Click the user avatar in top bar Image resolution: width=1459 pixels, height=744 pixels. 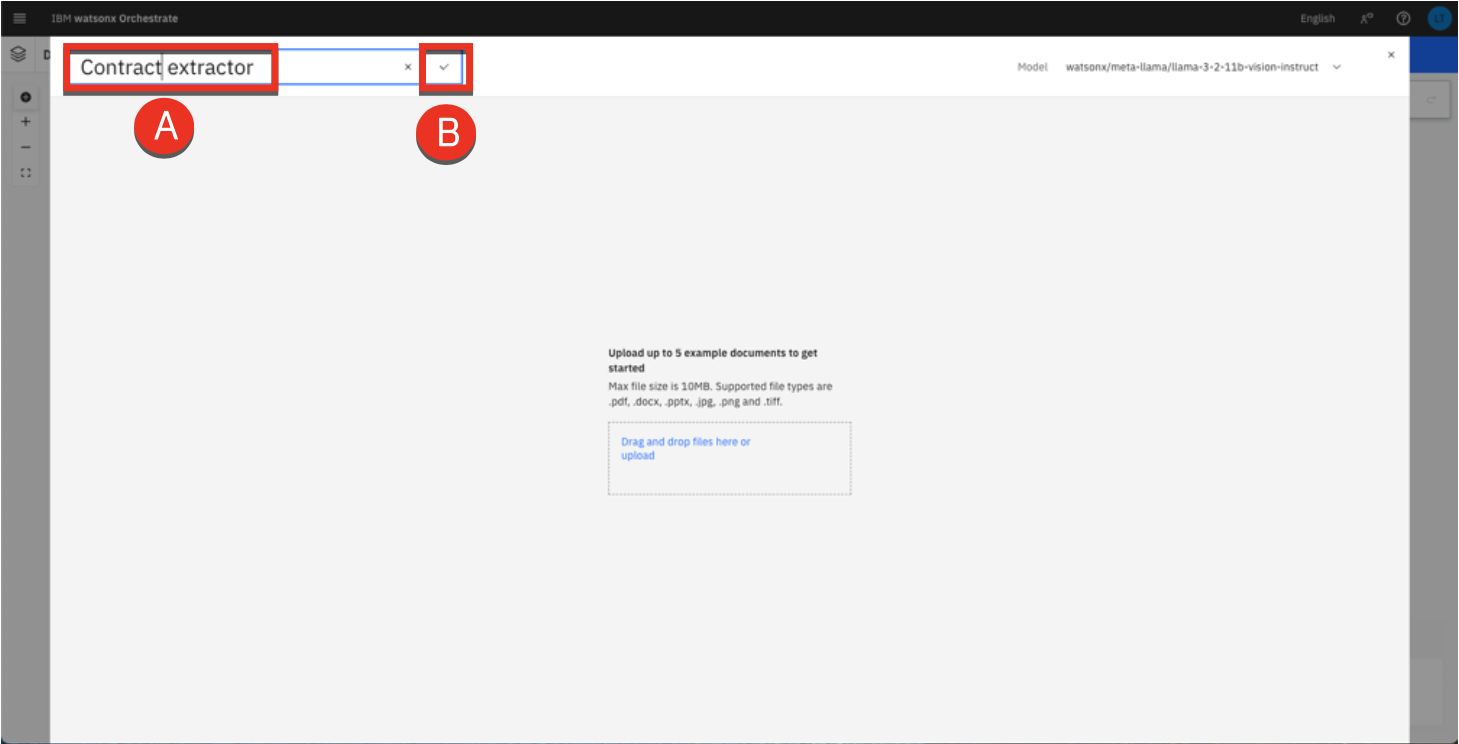click(x=1438, y=18)
